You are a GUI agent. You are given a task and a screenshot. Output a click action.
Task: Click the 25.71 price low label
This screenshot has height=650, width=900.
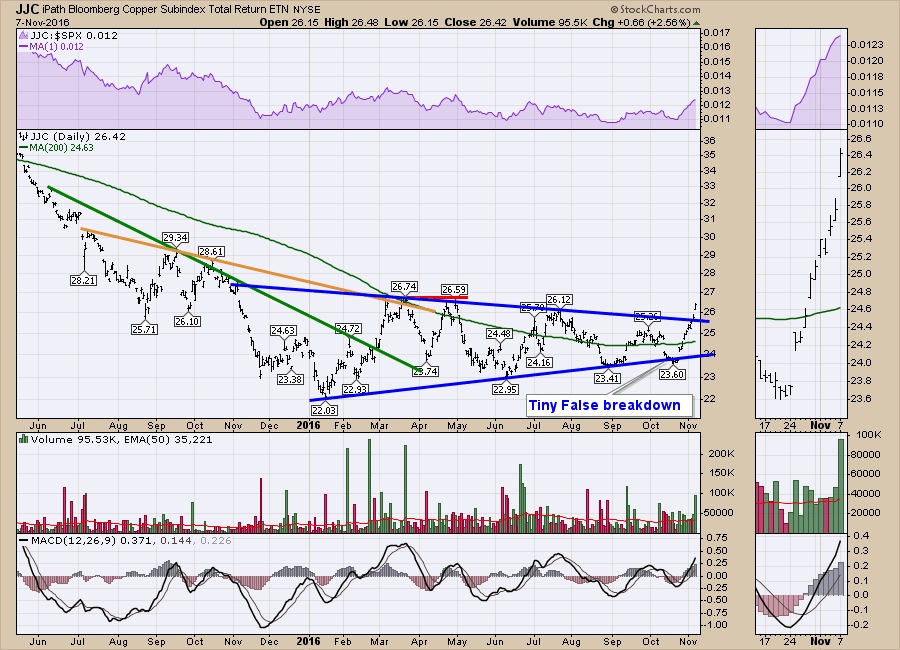point(144,330)
